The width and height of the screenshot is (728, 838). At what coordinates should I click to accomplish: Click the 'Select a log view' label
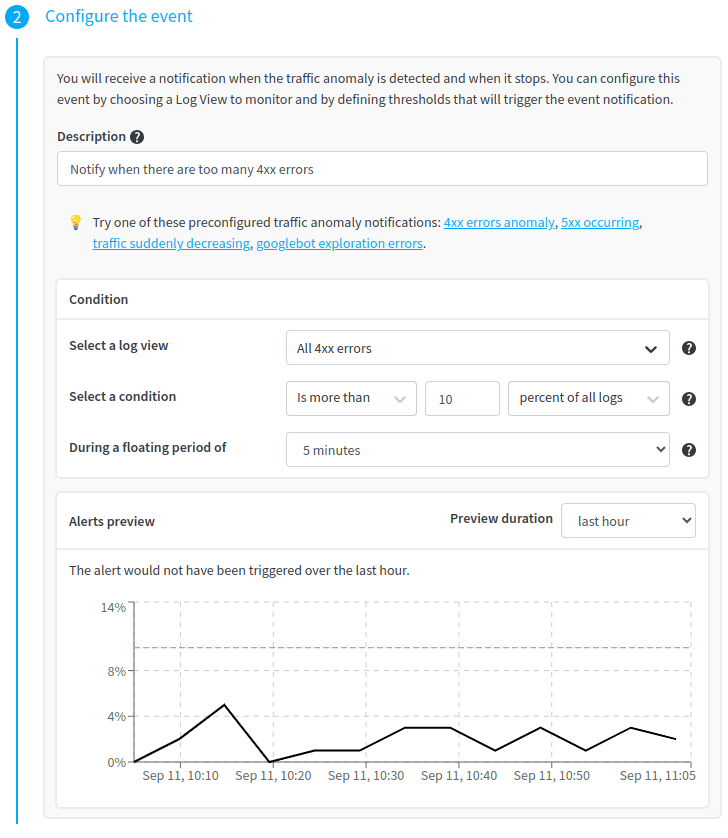coord(119,346)
